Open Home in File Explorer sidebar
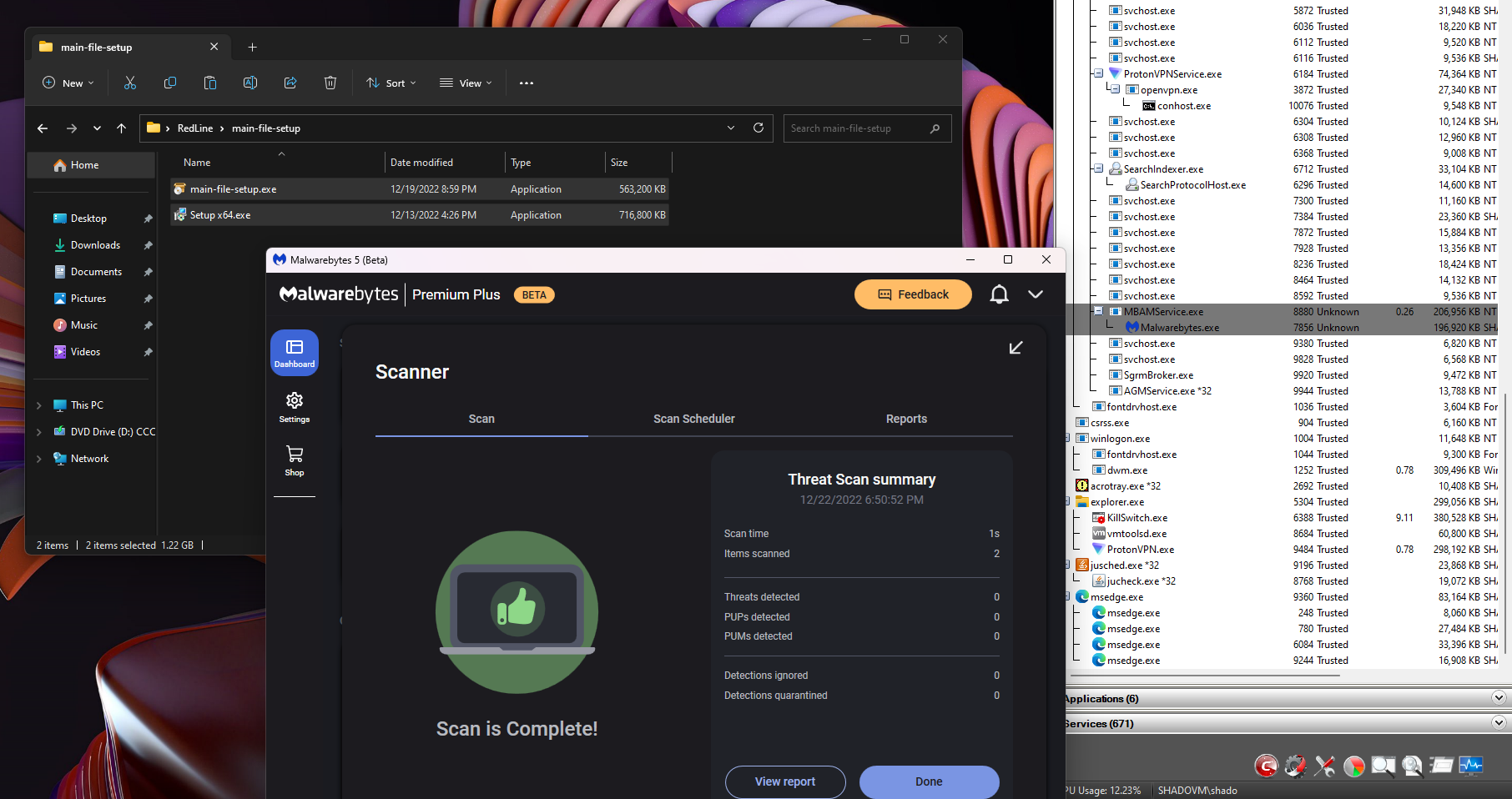The image size is (1512, 799). [92, 165]
